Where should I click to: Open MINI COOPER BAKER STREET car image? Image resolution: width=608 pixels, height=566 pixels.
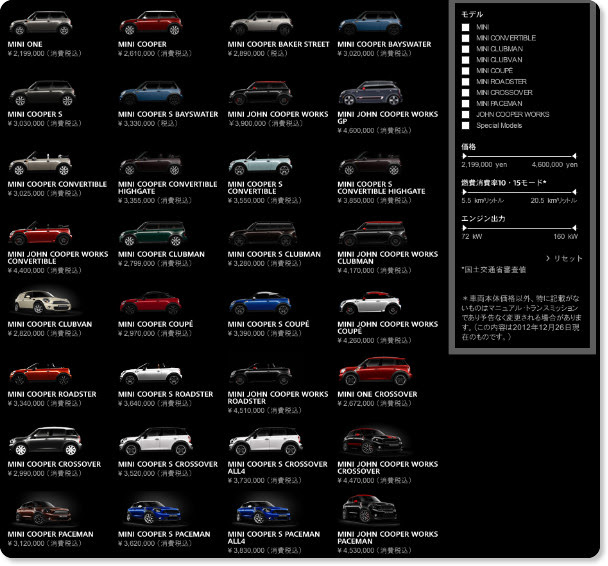pyautogui.click(x=261, y=23)
